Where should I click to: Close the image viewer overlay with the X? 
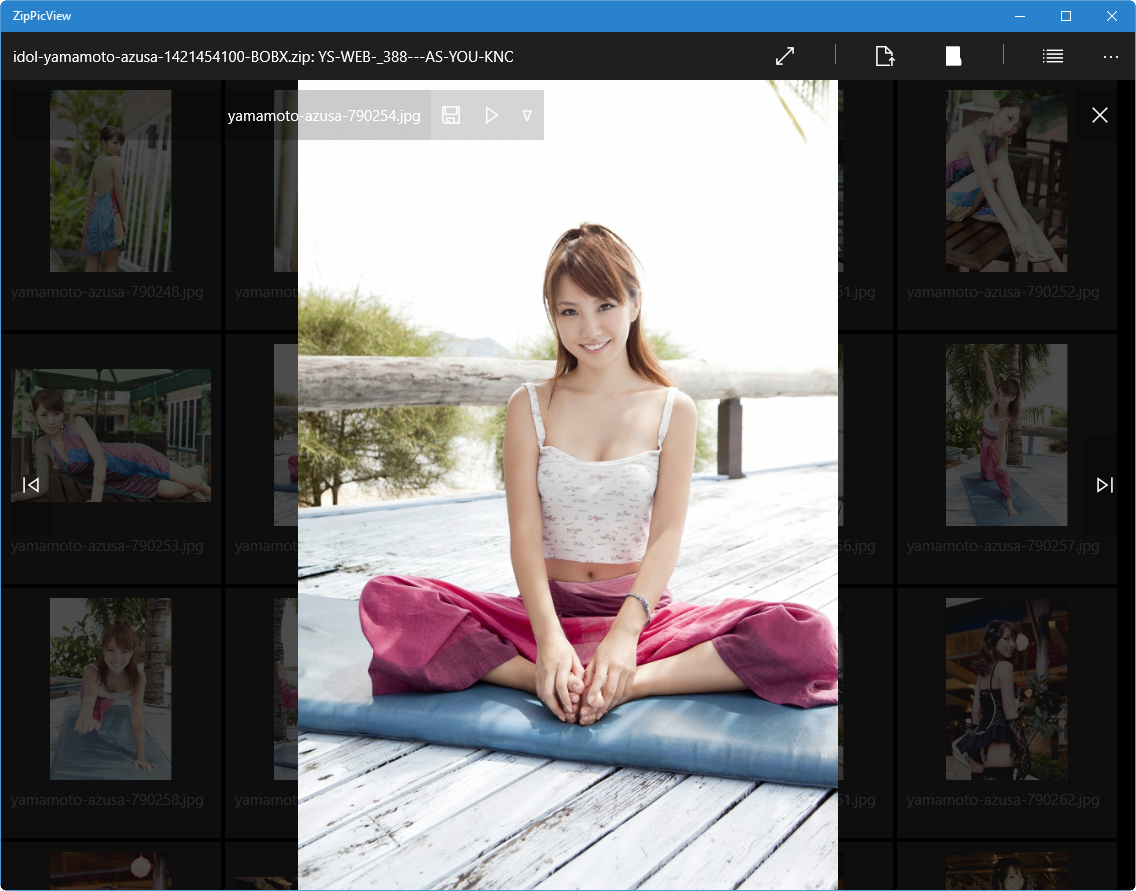click(x=1100, y=115)
